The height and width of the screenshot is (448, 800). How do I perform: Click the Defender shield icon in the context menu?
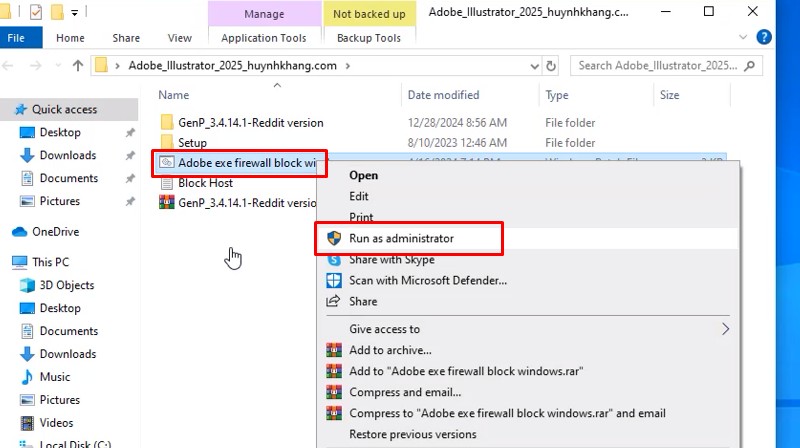tap(334, 280)
